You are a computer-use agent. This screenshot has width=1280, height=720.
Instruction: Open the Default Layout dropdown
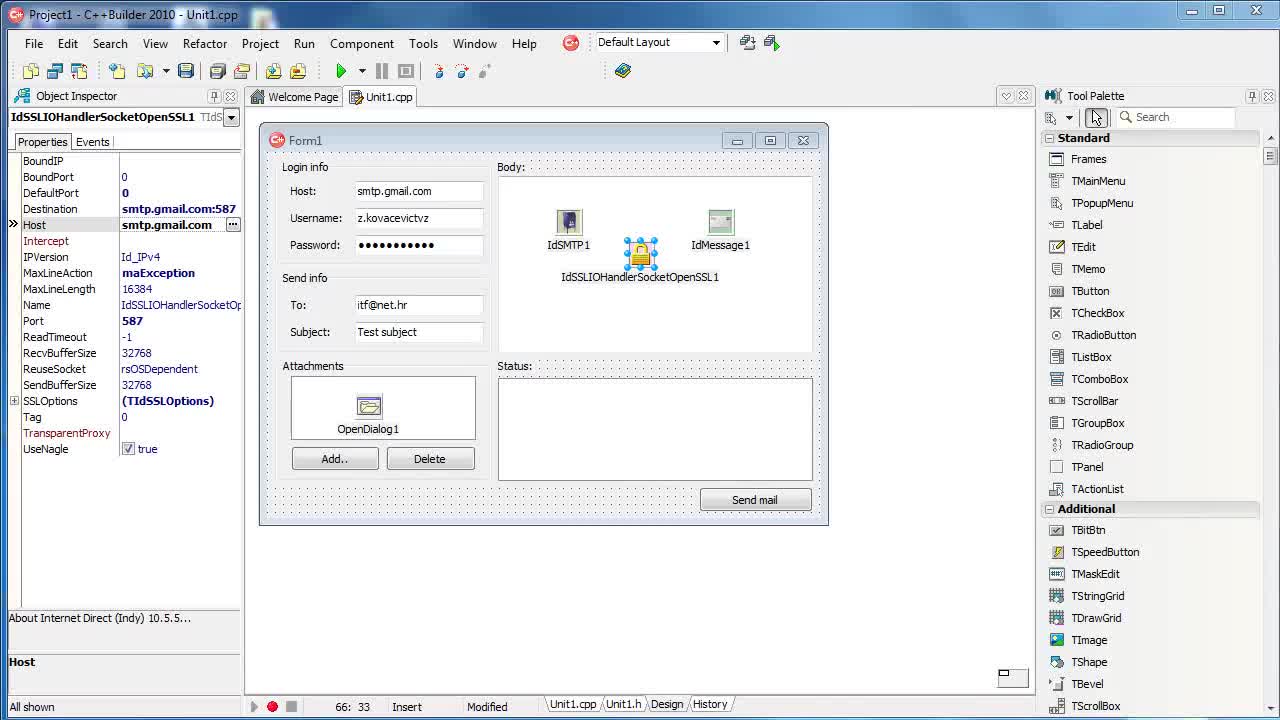click(x=716, y=42)
